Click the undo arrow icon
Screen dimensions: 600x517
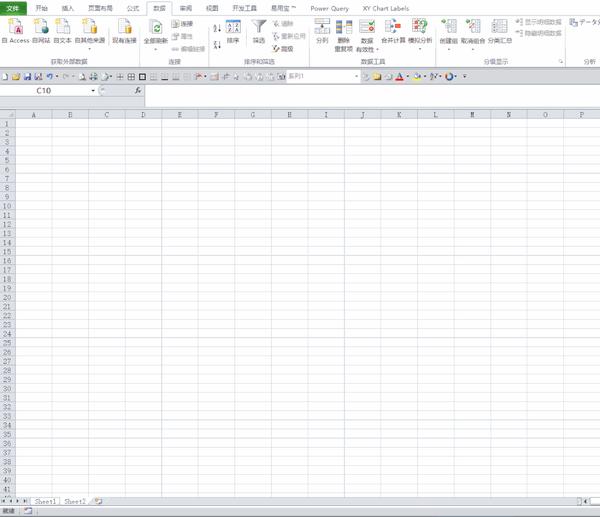[x=49, y=77]
